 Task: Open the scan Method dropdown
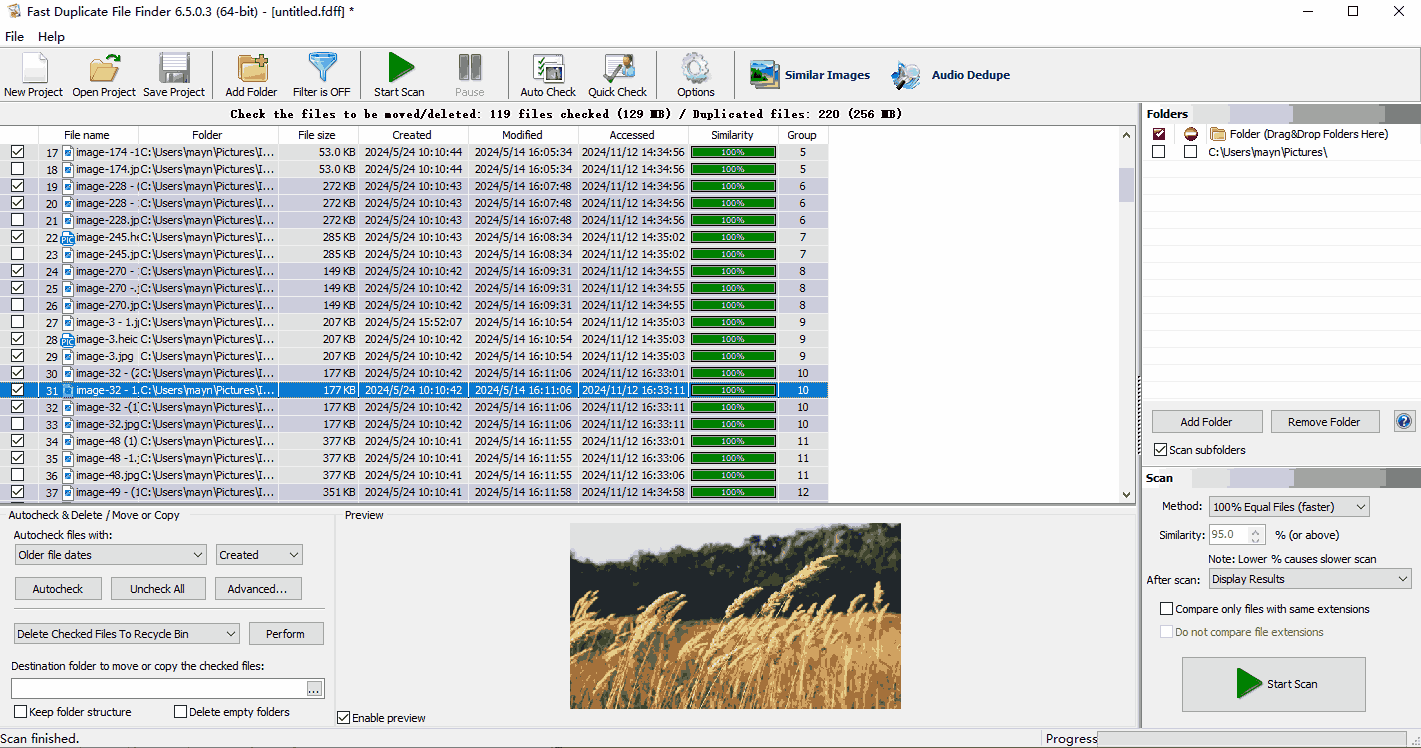(x=1289, y=507)
